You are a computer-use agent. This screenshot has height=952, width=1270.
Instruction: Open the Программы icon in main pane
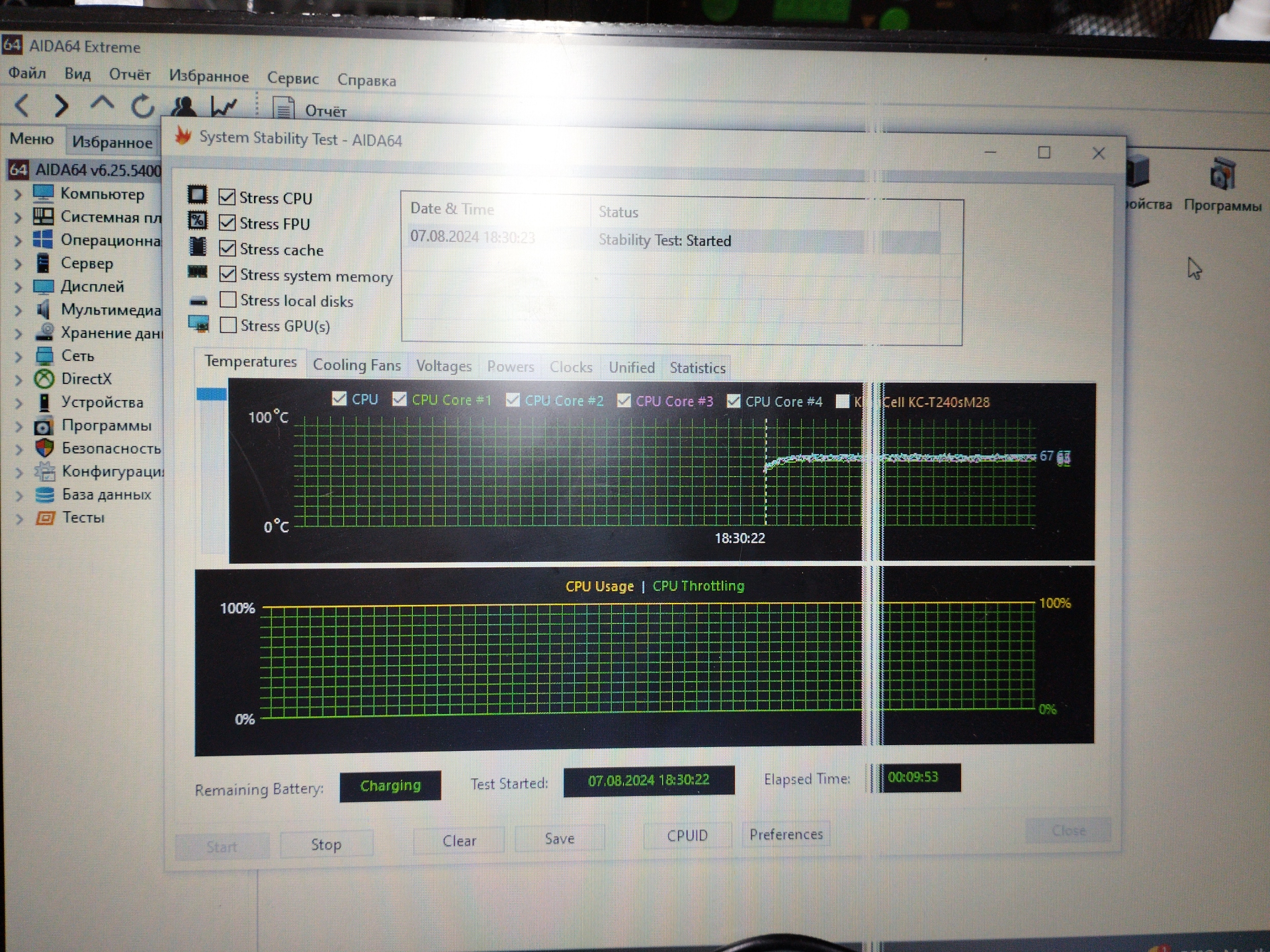tap(1222, 184)
